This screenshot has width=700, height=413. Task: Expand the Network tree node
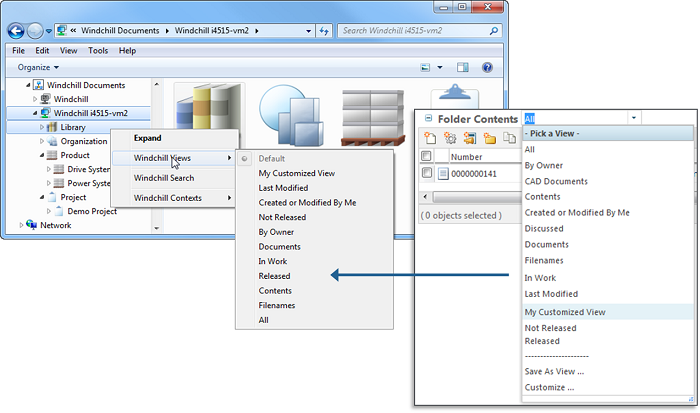[21, 225]
